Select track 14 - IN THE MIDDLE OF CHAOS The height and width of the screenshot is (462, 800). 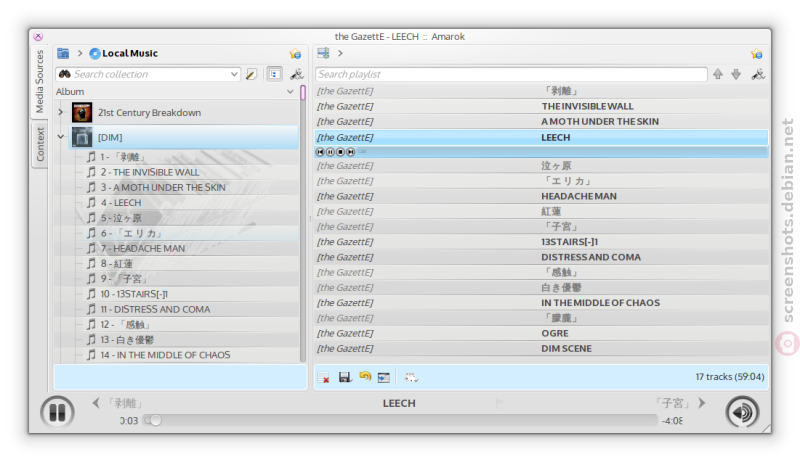[165, 355]
